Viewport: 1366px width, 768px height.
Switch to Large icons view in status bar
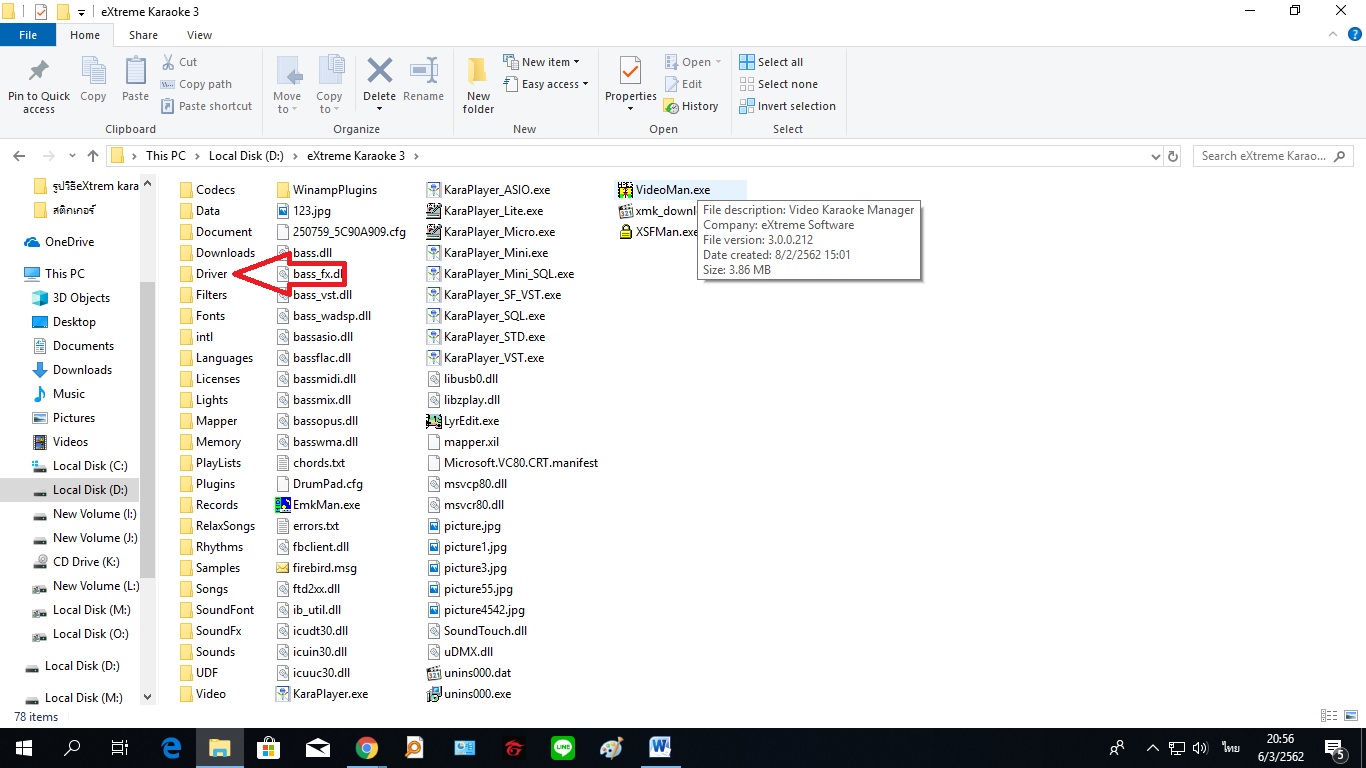click(1349, 716)
